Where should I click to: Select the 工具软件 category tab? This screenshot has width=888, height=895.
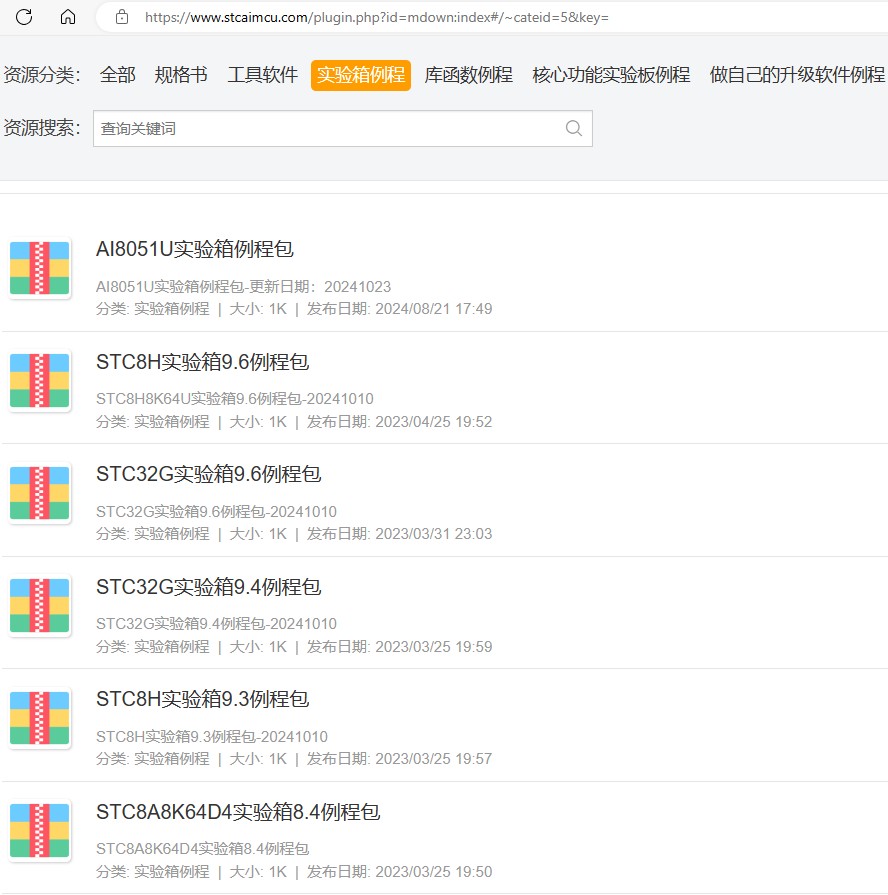point(263,75)
